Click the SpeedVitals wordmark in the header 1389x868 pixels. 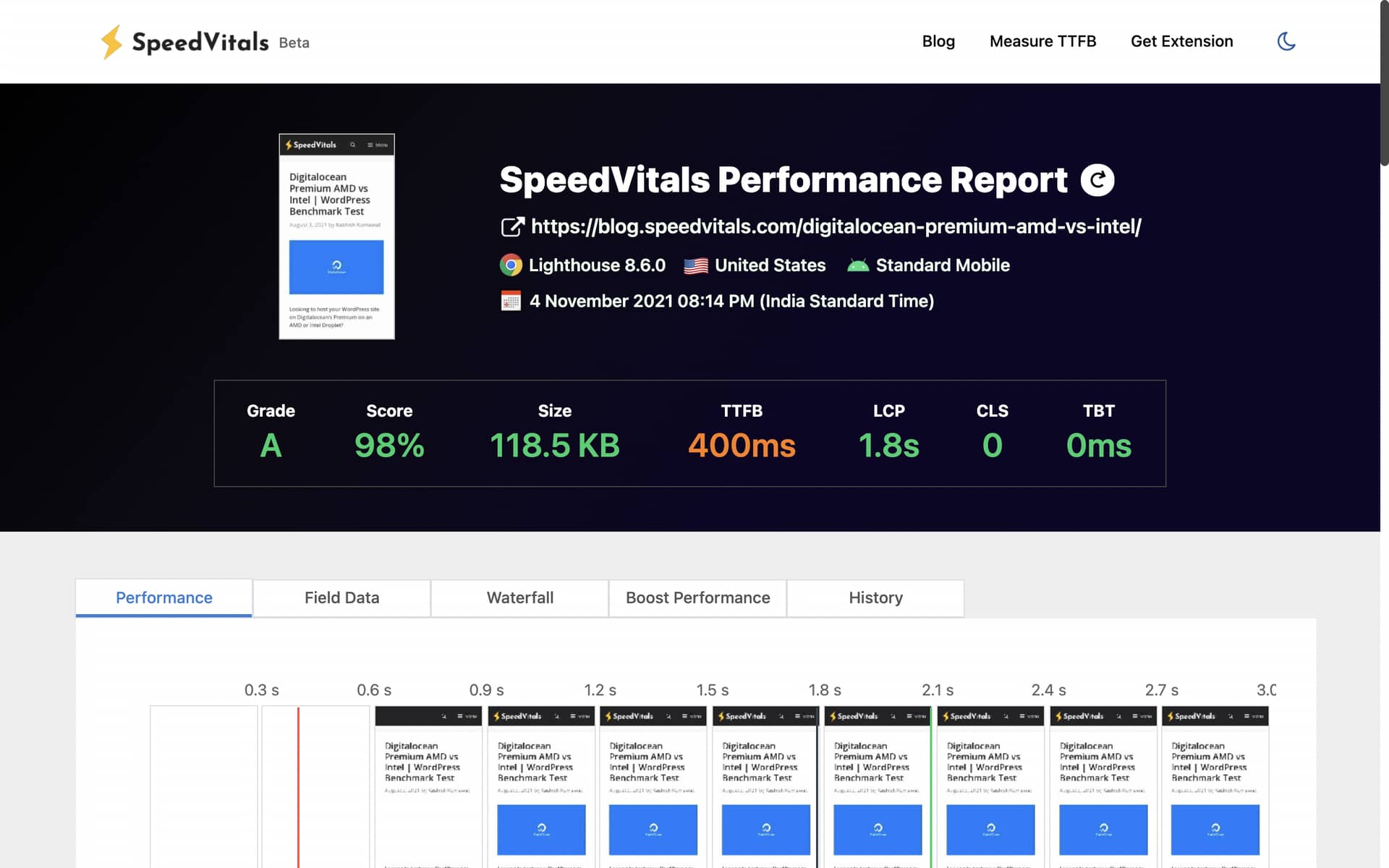pyautogui.click(x=200, y=42)
